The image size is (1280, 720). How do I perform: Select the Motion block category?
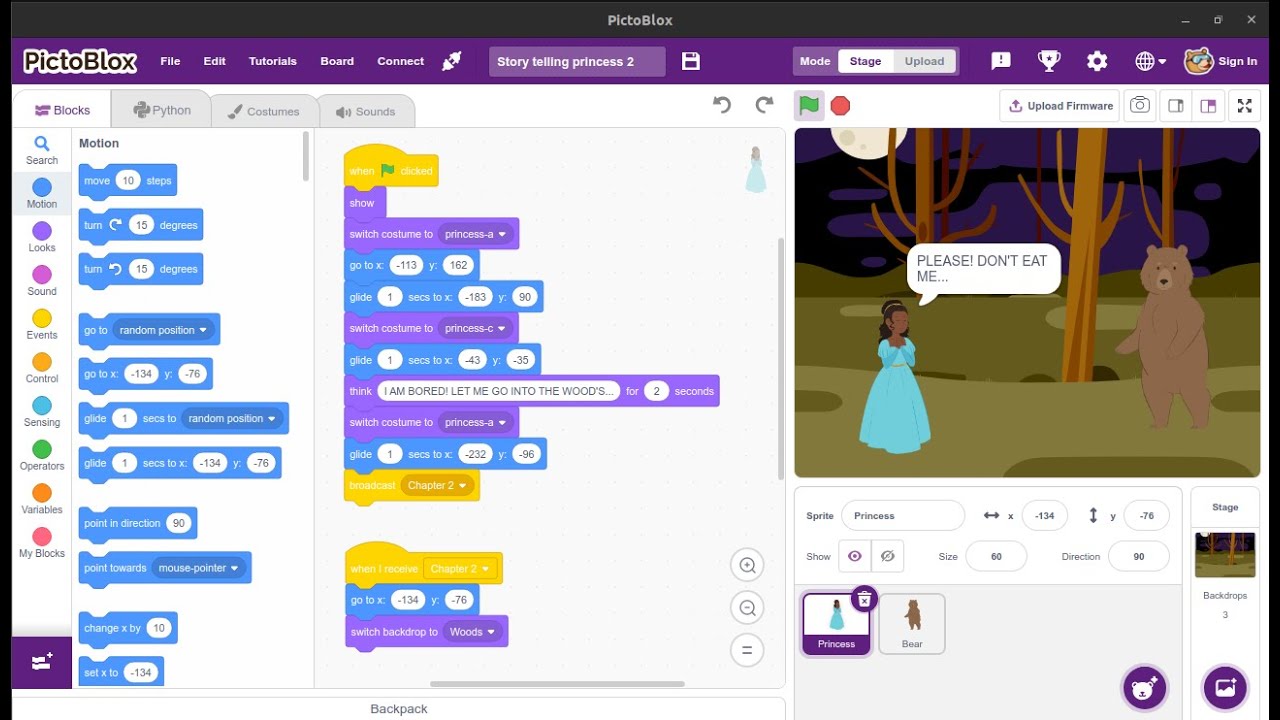tap(42, 194)
